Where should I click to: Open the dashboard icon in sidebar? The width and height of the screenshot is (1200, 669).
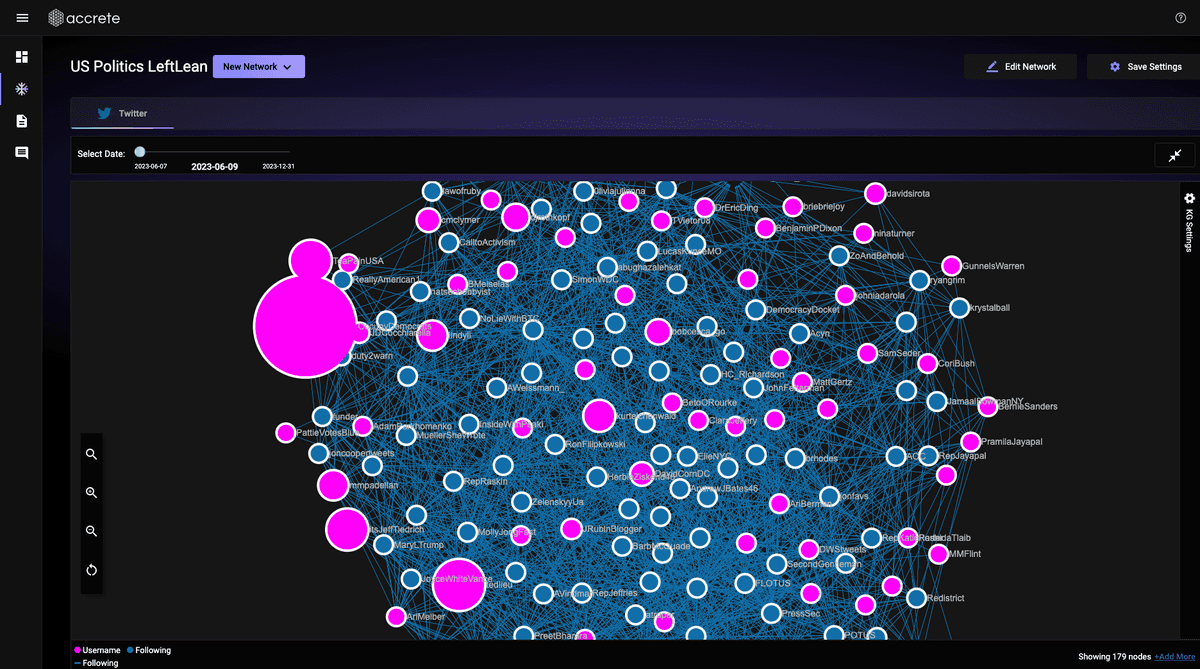click(22, 57)
